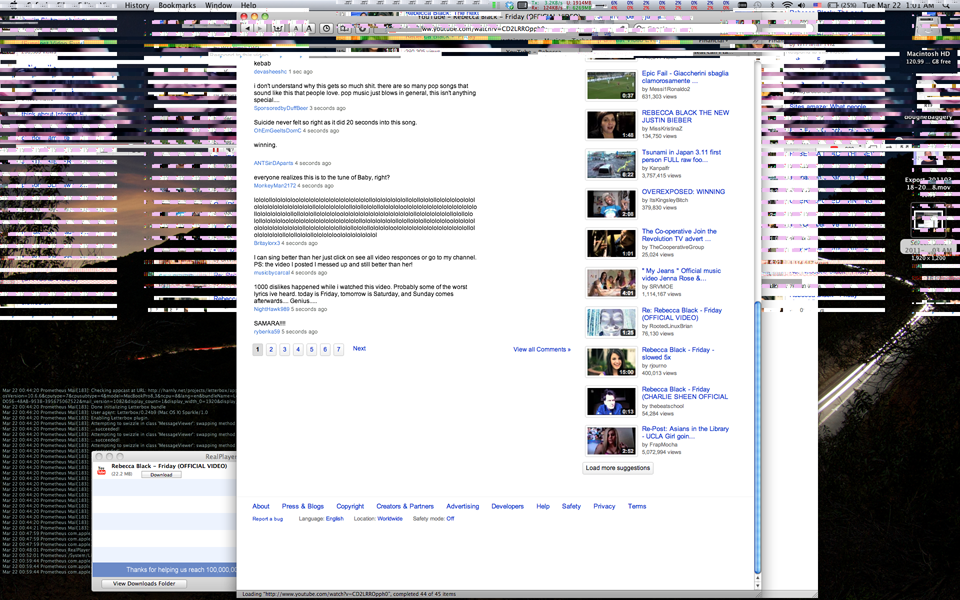Screen dimensions: 960x600
Task: Open Tsunami in Japan 3.11 video thumbnail
Action: [x=611, y=164]
